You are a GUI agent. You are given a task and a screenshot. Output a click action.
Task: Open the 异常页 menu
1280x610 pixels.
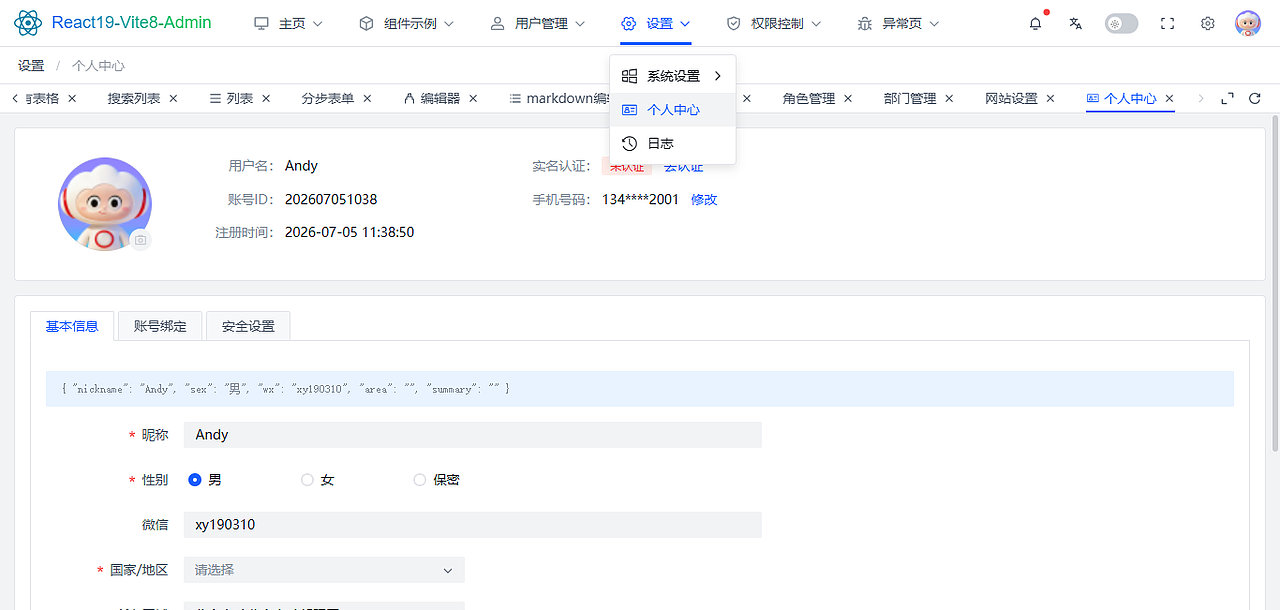click(898, 23)
